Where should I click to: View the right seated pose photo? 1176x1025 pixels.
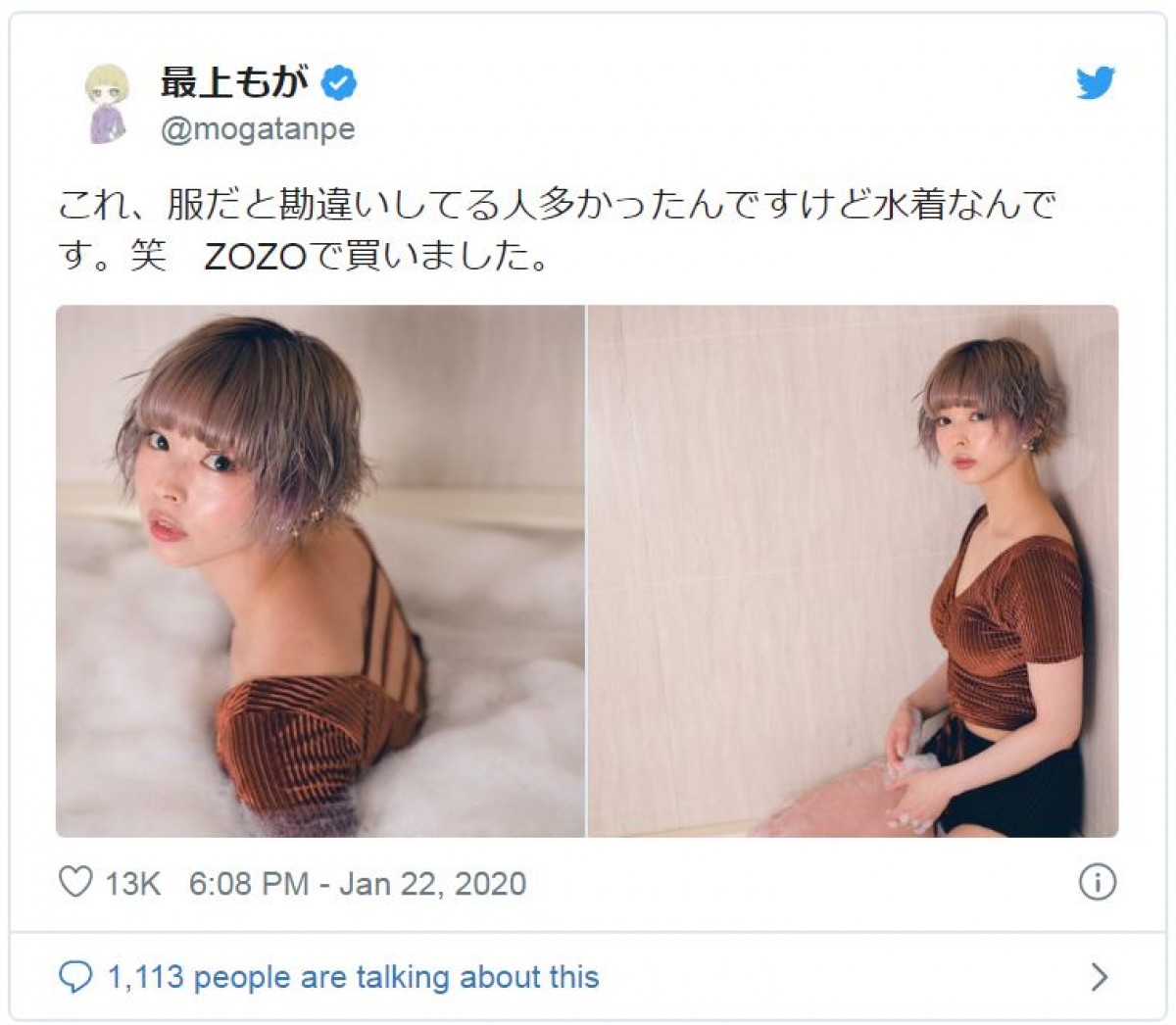(x=854, y=571)
